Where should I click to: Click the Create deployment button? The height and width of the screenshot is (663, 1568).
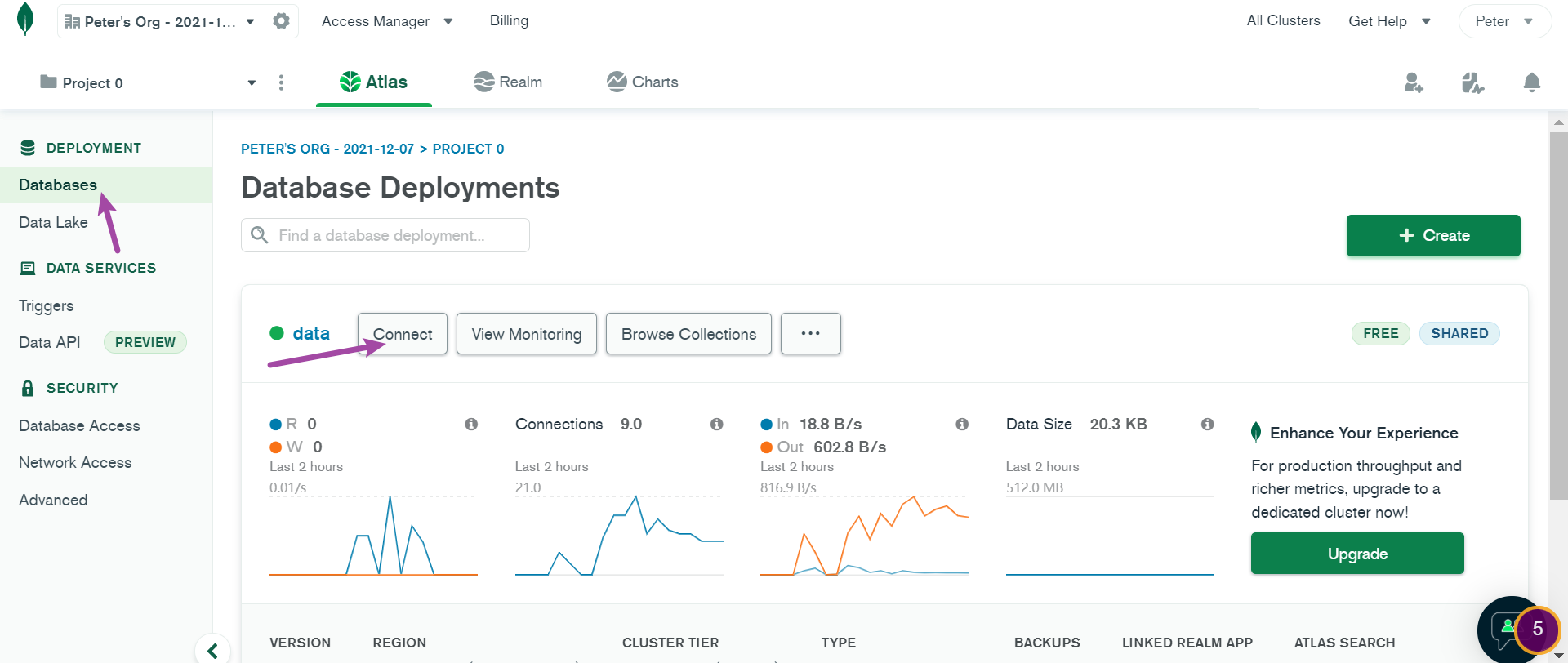(x=1433, y=235)
